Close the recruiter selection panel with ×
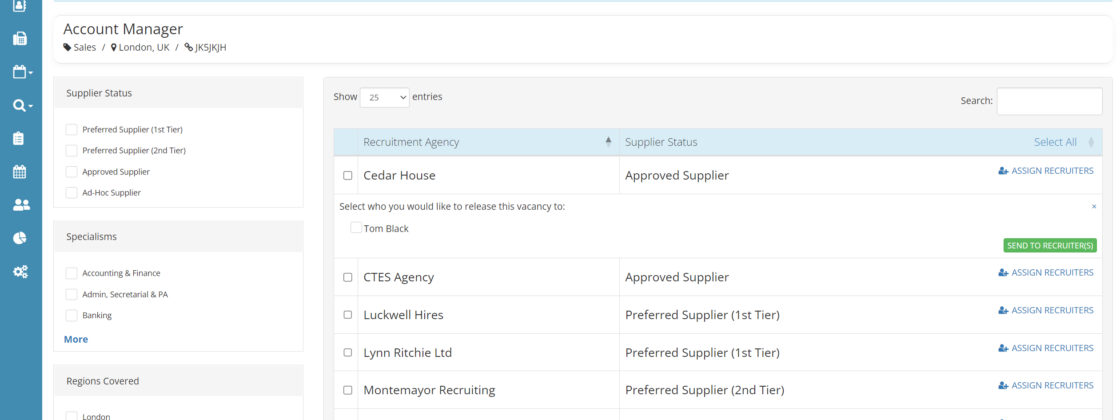This screenshot has height=420, width=1120. click(1094, 206)
